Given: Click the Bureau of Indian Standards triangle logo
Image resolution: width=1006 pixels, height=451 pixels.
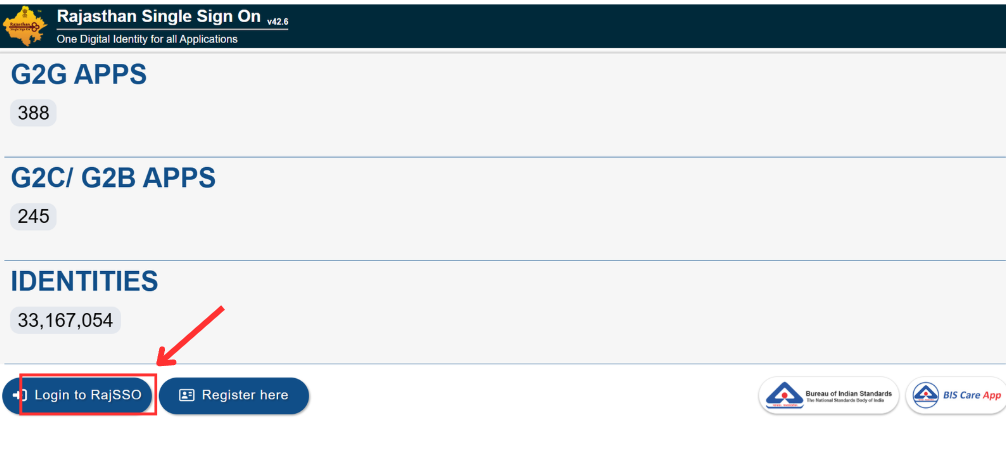Looking at the screenshot, I should coord(784,396).
